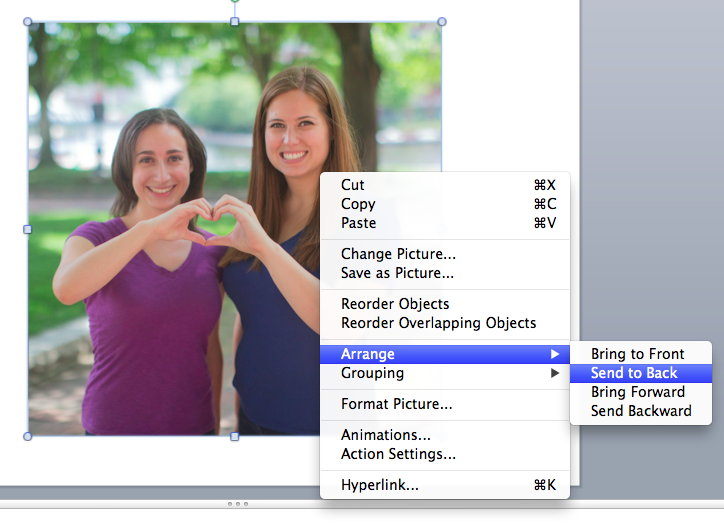Viewport: 724px width, 529px height.
Task: Choose Bring Forward in submenu
Action: pos(637,392)
